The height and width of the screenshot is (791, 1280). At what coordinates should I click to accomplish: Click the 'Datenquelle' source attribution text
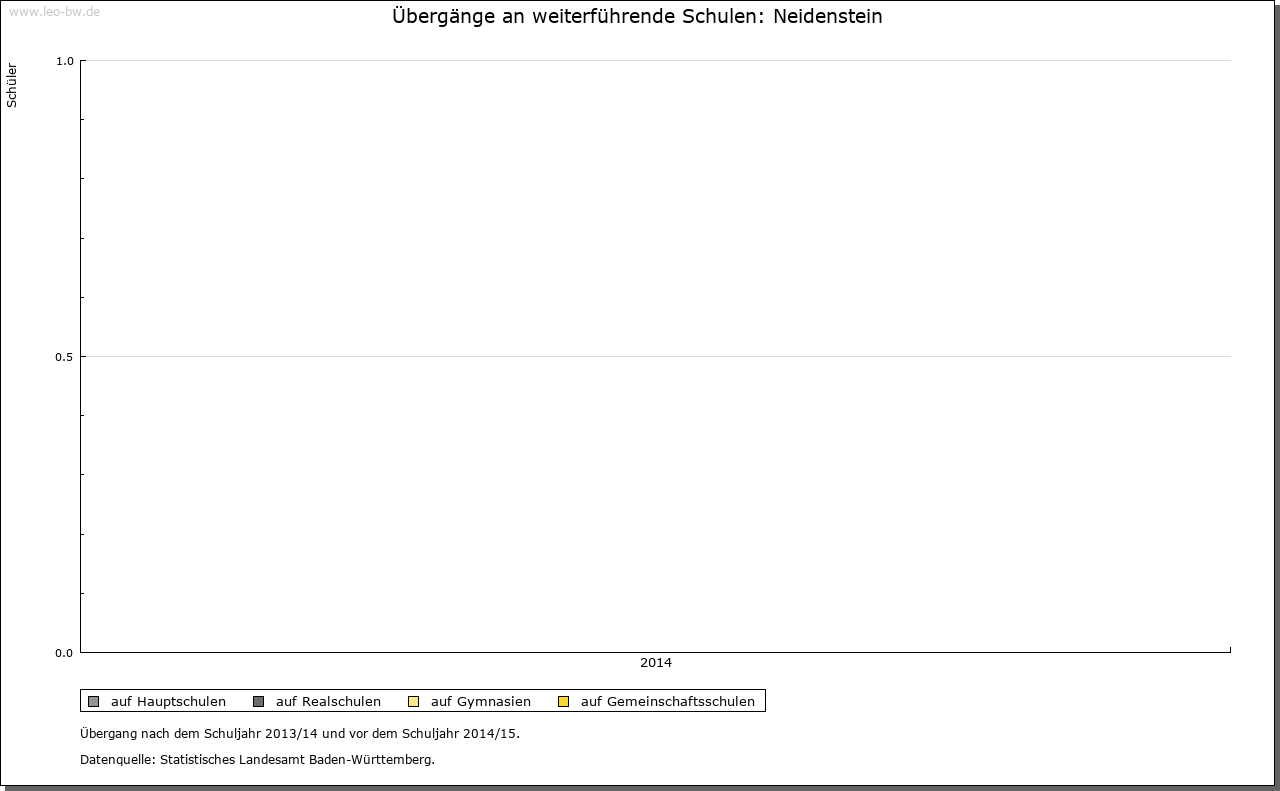[x=257, y=759]
